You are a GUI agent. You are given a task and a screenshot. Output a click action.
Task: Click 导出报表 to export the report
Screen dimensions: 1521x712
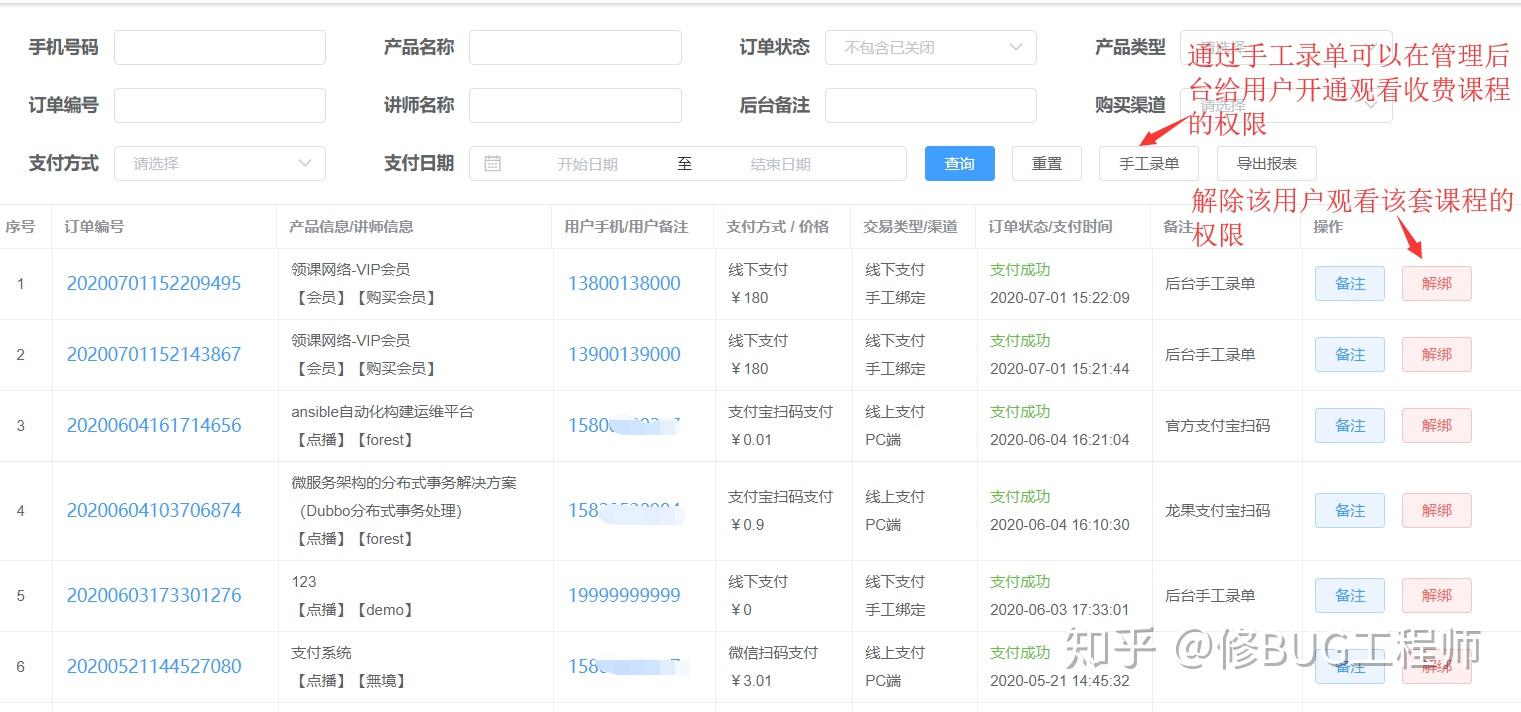(x=1266, y=163)
